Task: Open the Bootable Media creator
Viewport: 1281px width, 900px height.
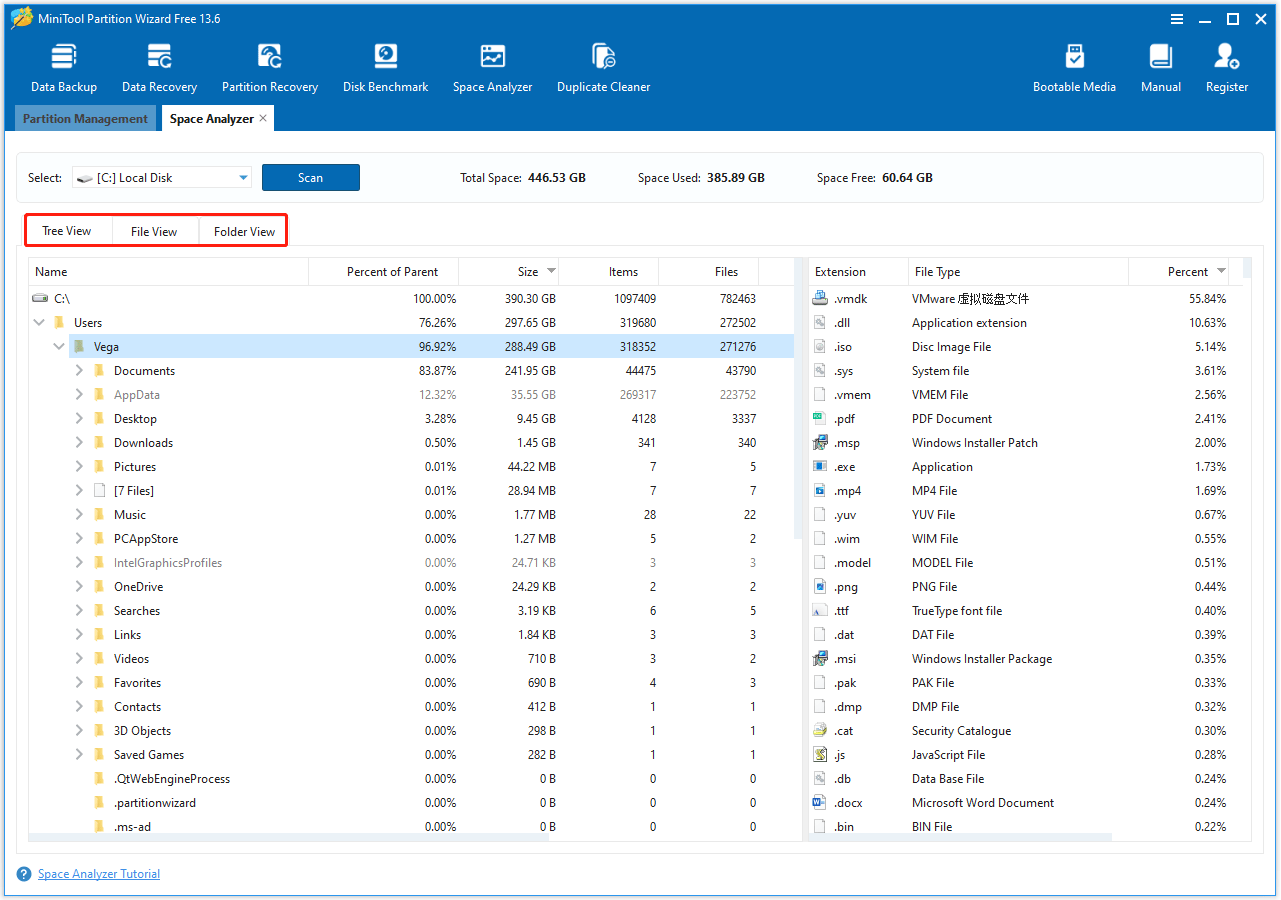Action: pyautogui.click(x=1074, y=66)
